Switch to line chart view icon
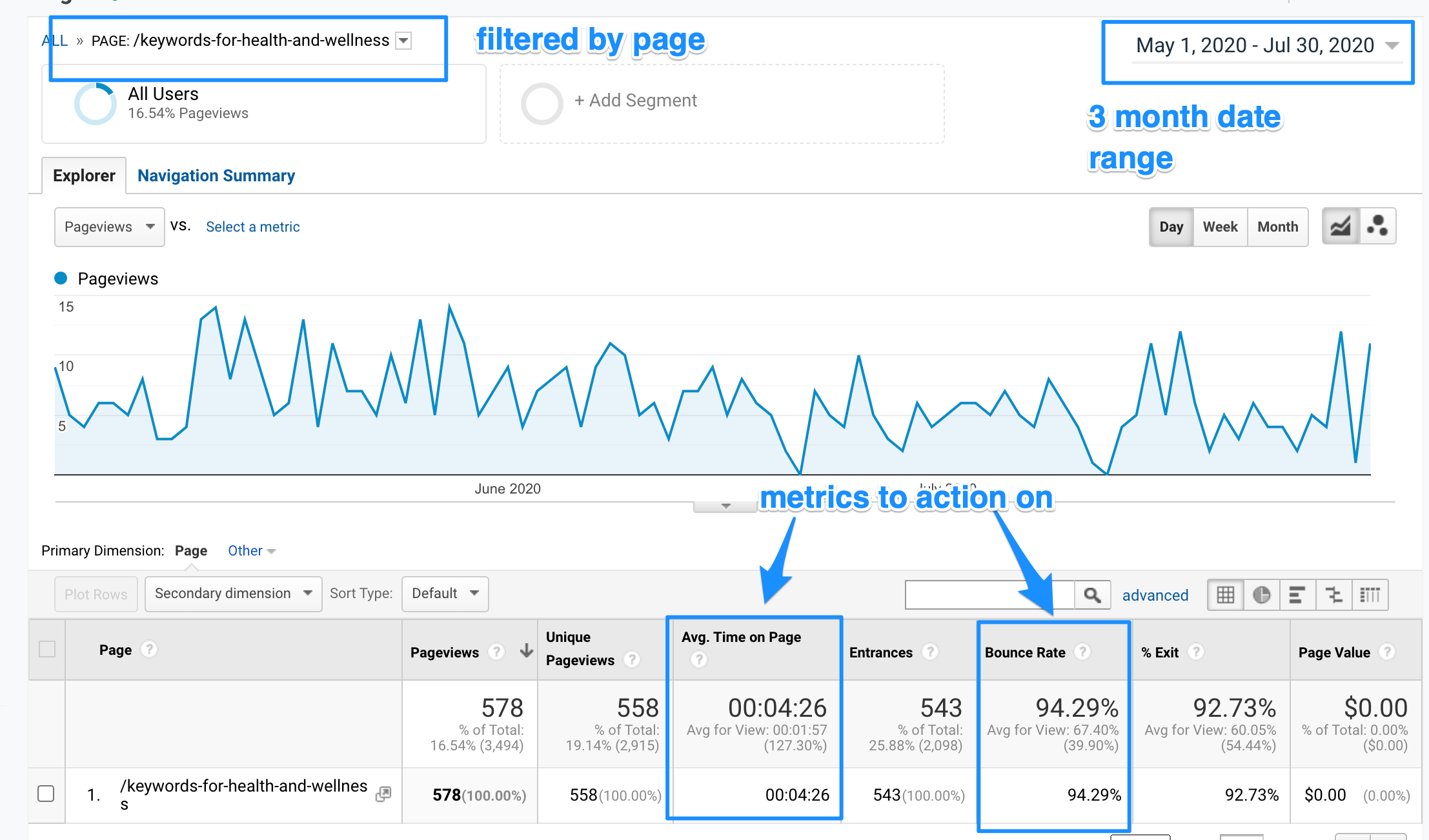1429x840 pixels. click(x=1341, y=226)
